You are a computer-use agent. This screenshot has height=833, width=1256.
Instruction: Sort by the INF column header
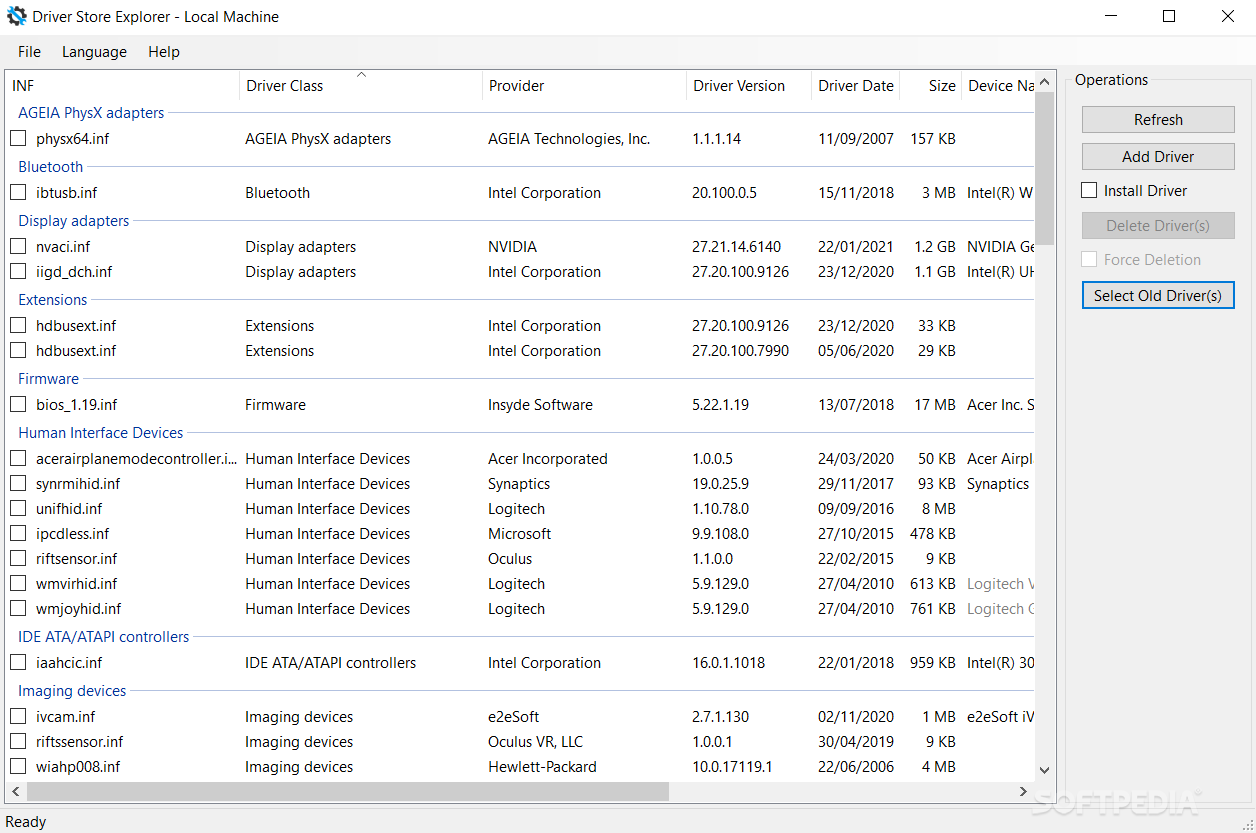pos(123,86)
